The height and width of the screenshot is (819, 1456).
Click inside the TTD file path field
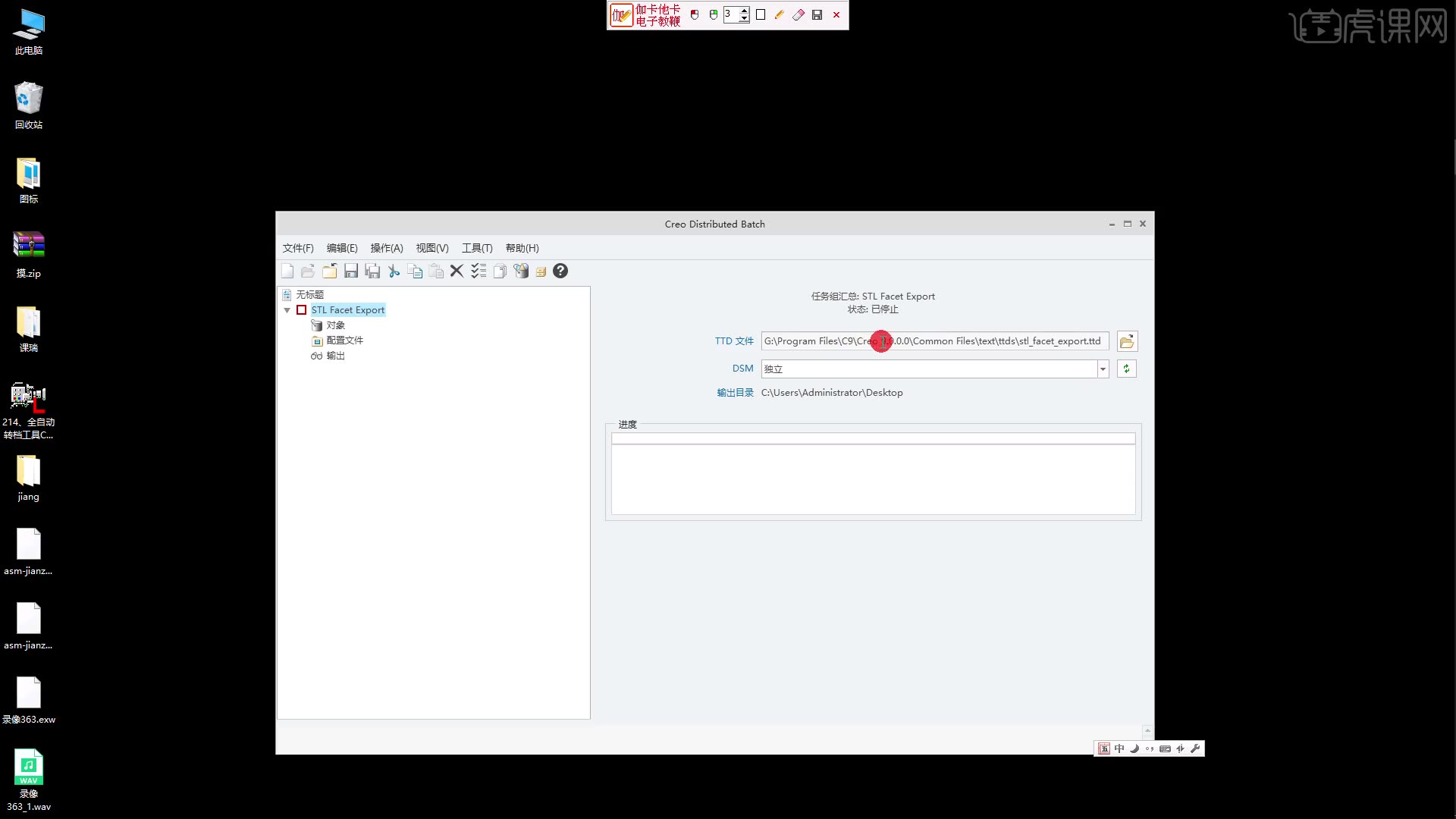986,341
